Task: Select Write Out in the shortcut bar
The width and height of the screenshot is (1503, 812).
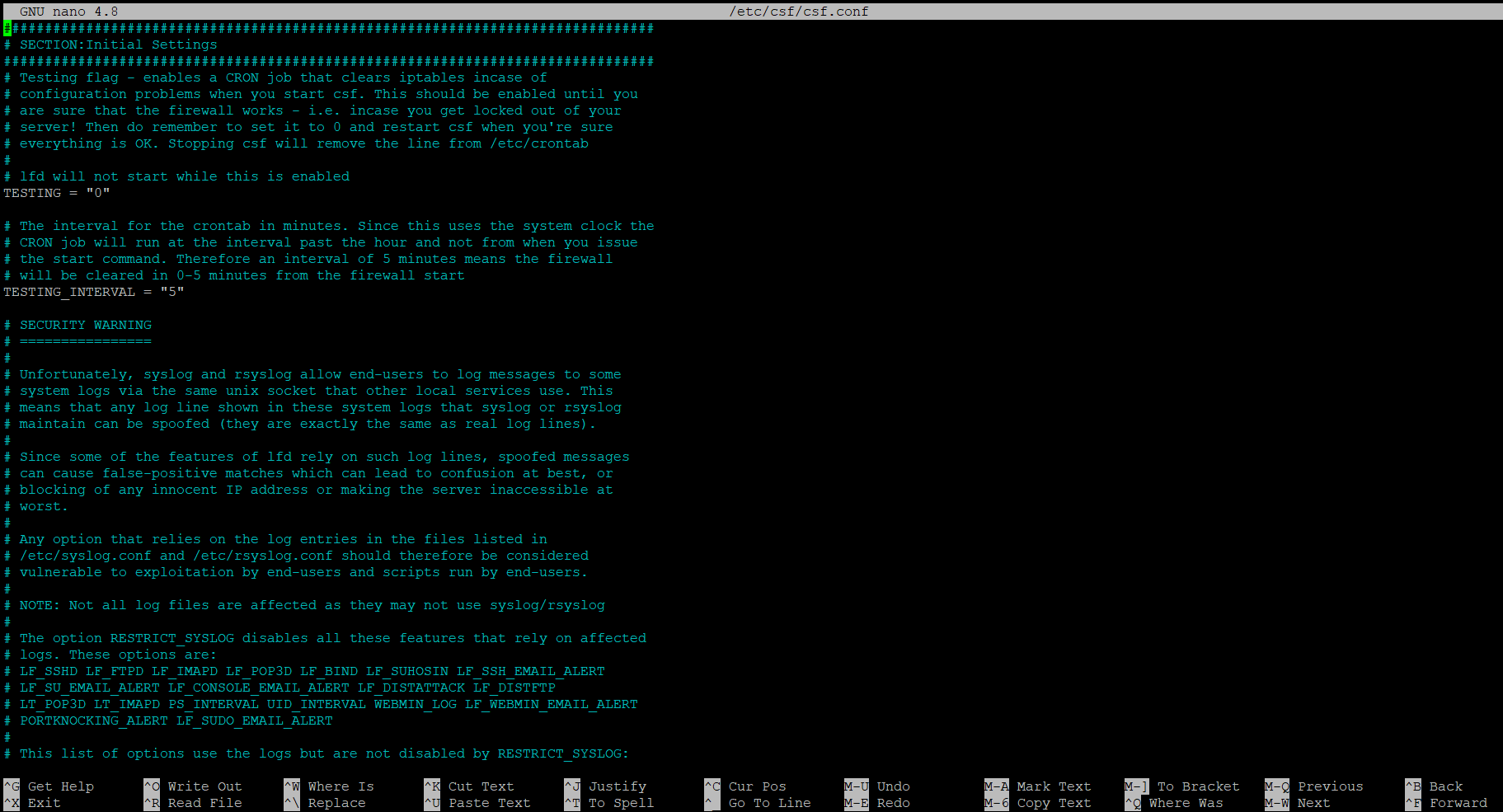Action: coord(204,786)
